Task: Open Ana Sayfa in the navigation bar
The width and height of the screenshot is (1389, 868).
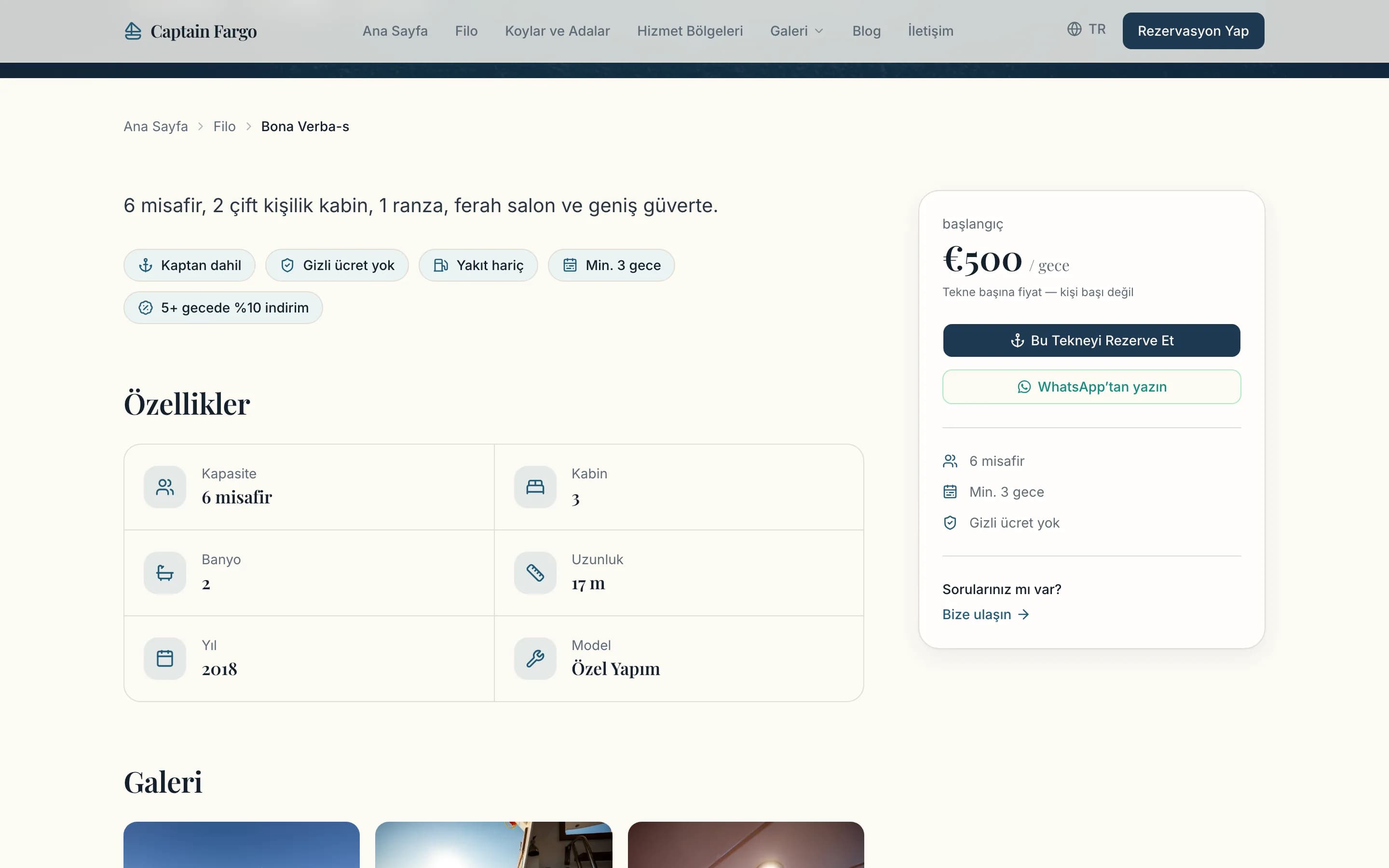Action: click(x=395, y=31)
